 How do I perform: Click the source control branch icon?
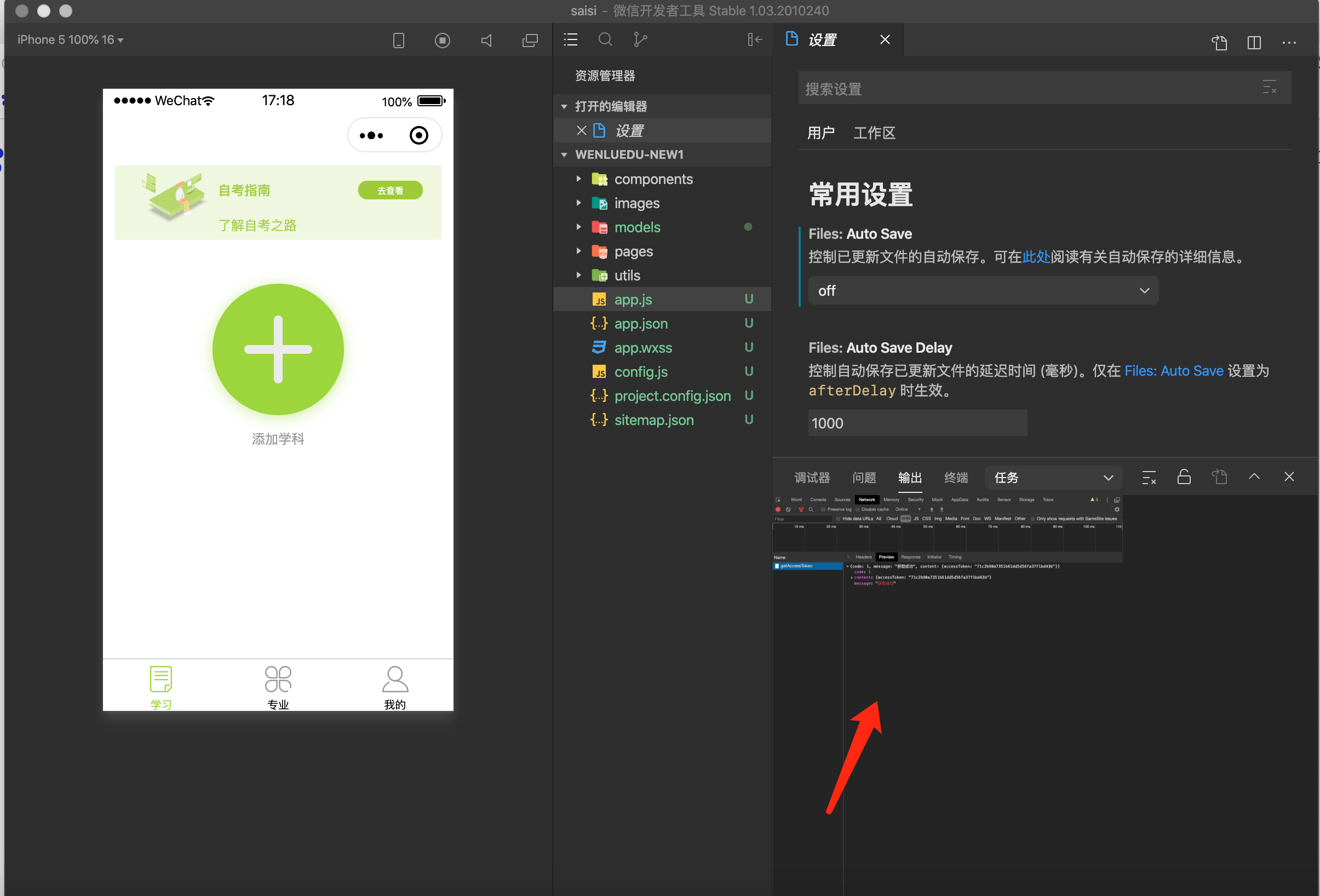click(x=640, y=40)
